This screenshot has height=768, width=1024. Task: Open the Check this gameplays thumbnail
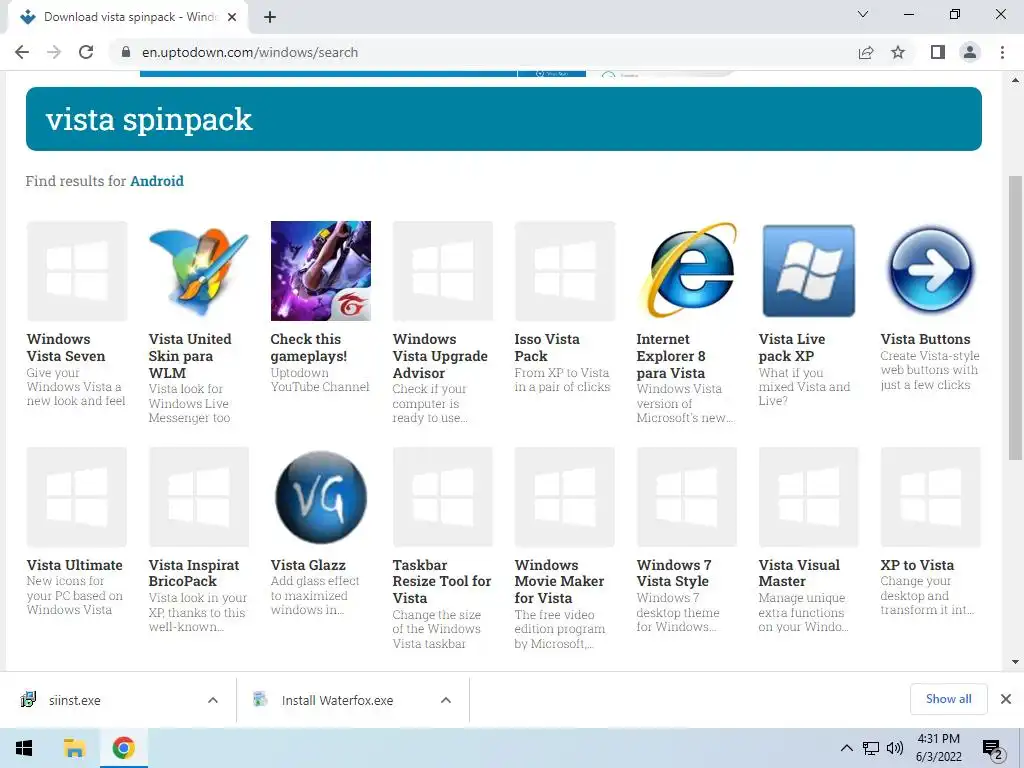coord(321,271)
